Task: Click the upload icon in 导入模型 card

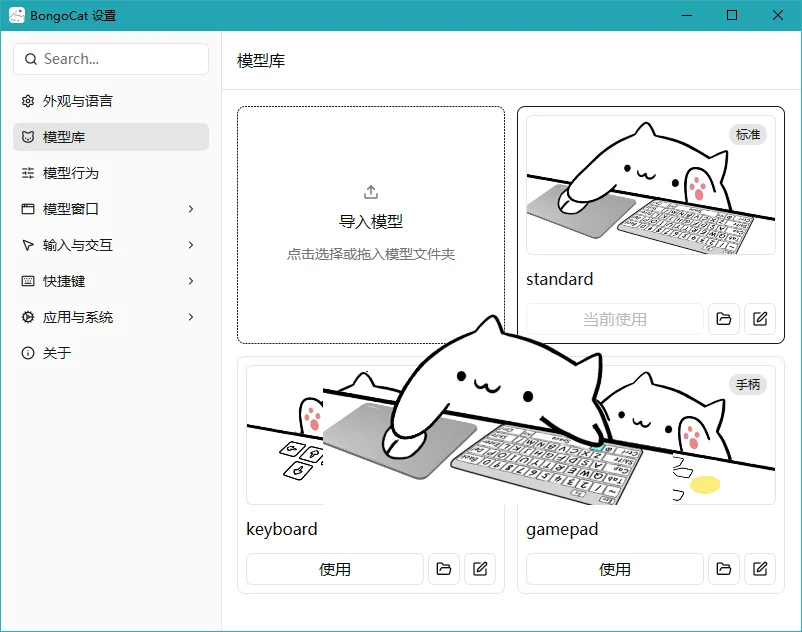Action: (x=371, y=192)
